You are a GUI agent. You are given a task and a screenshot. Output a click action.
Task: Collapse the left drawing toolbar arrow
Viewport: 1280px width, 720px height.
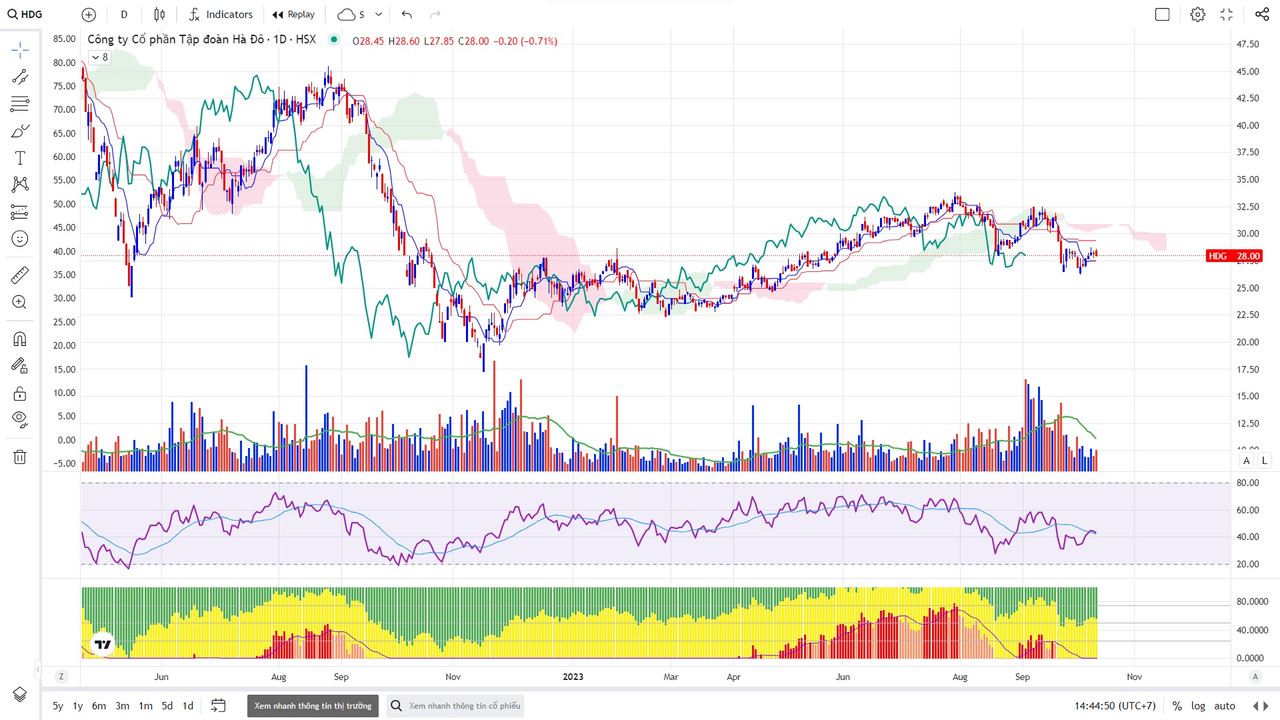(37, 668)
